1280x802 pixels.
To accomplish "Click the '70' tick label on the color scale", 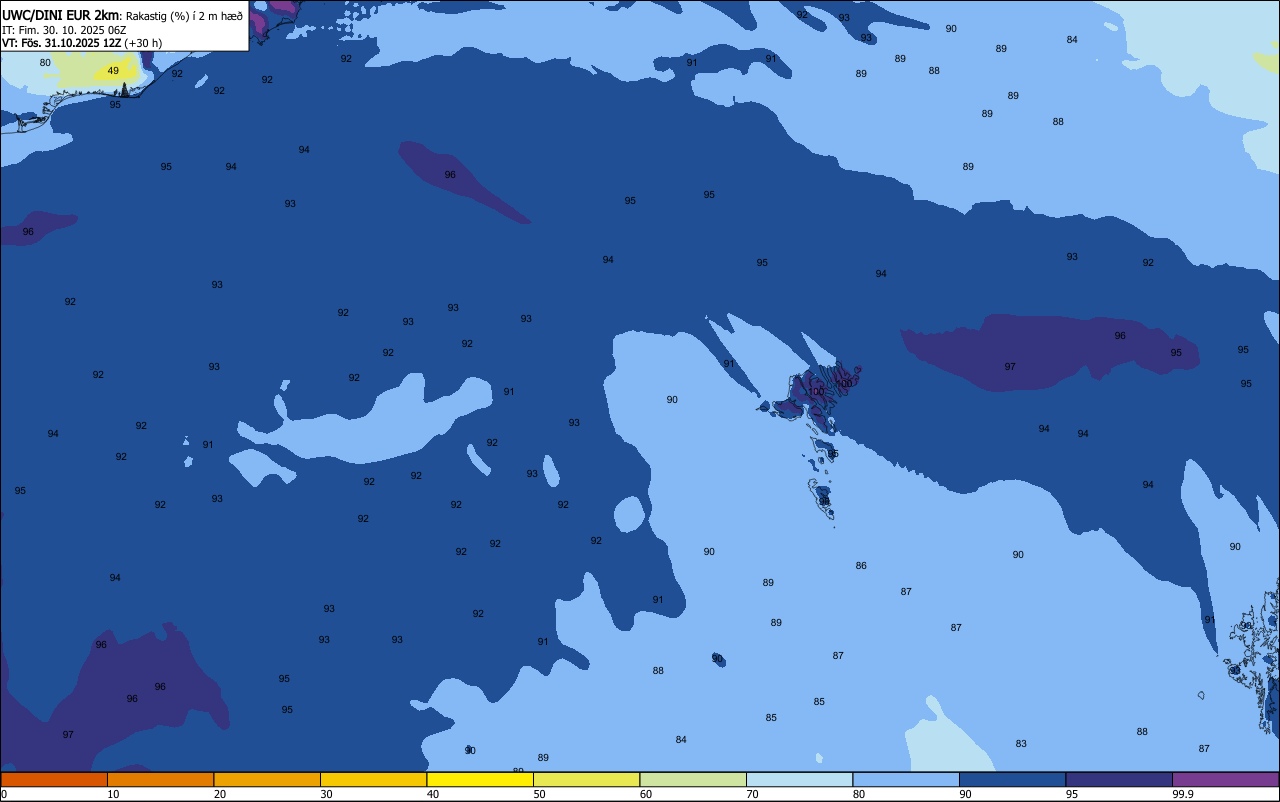I will click(x=753, y=794).
